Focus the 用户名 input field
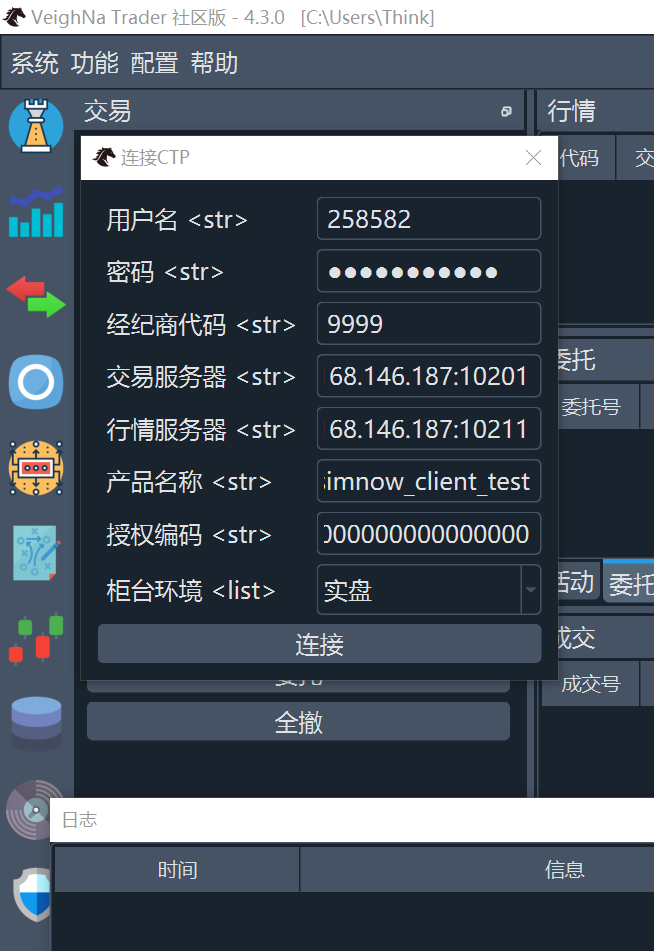 pyautogui.click(x=428, y=219)
